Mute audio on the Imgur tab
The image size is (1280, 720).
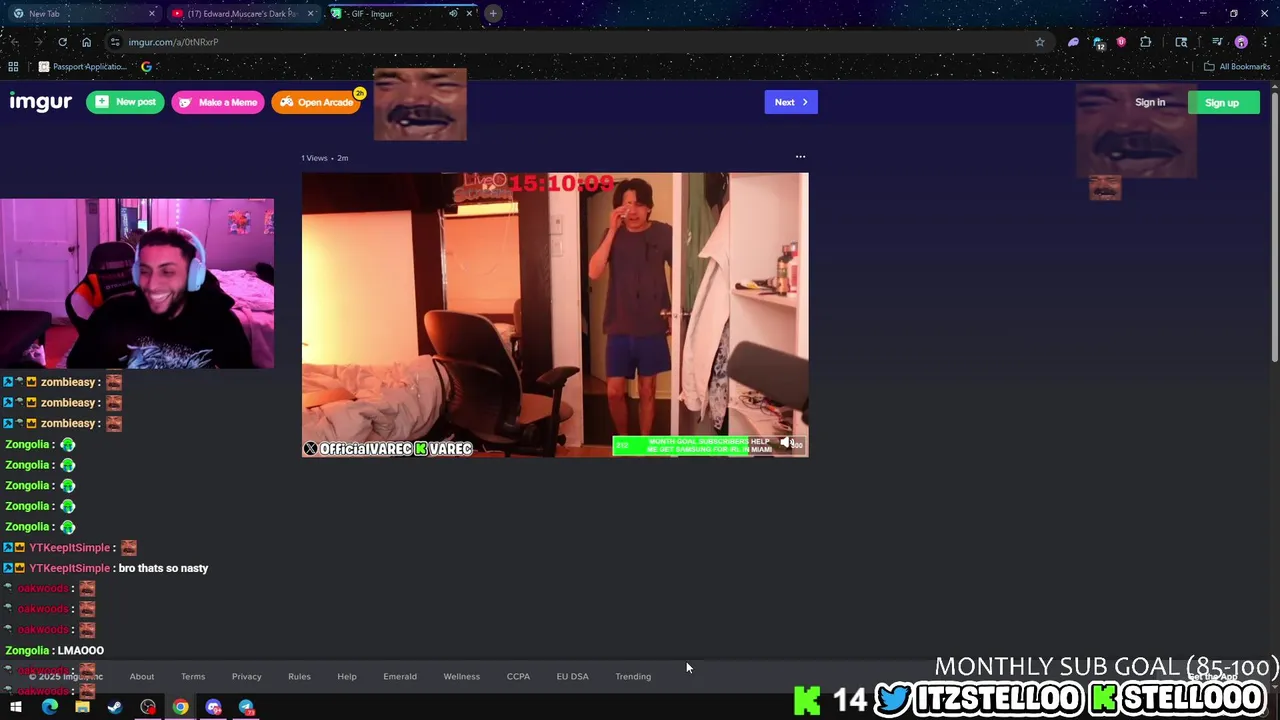pyautogui.click(x=453, y=14)
